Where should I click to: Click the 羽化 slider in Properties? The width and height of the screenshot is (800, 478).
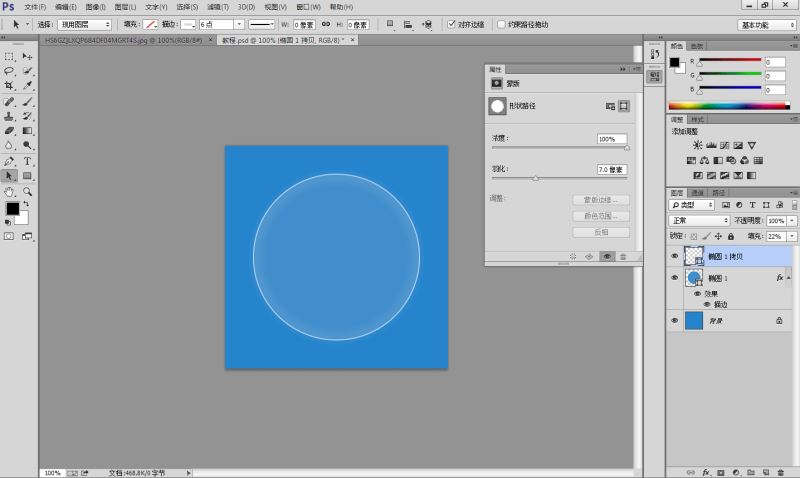click(x=536, y=177)
